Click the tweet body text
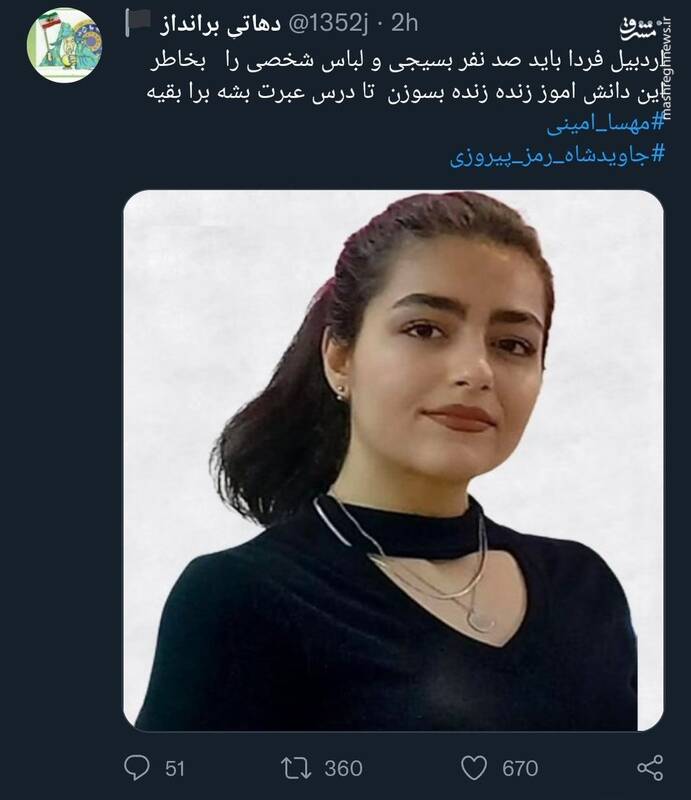This screenshot has height=800, width=691. (406, 77)
